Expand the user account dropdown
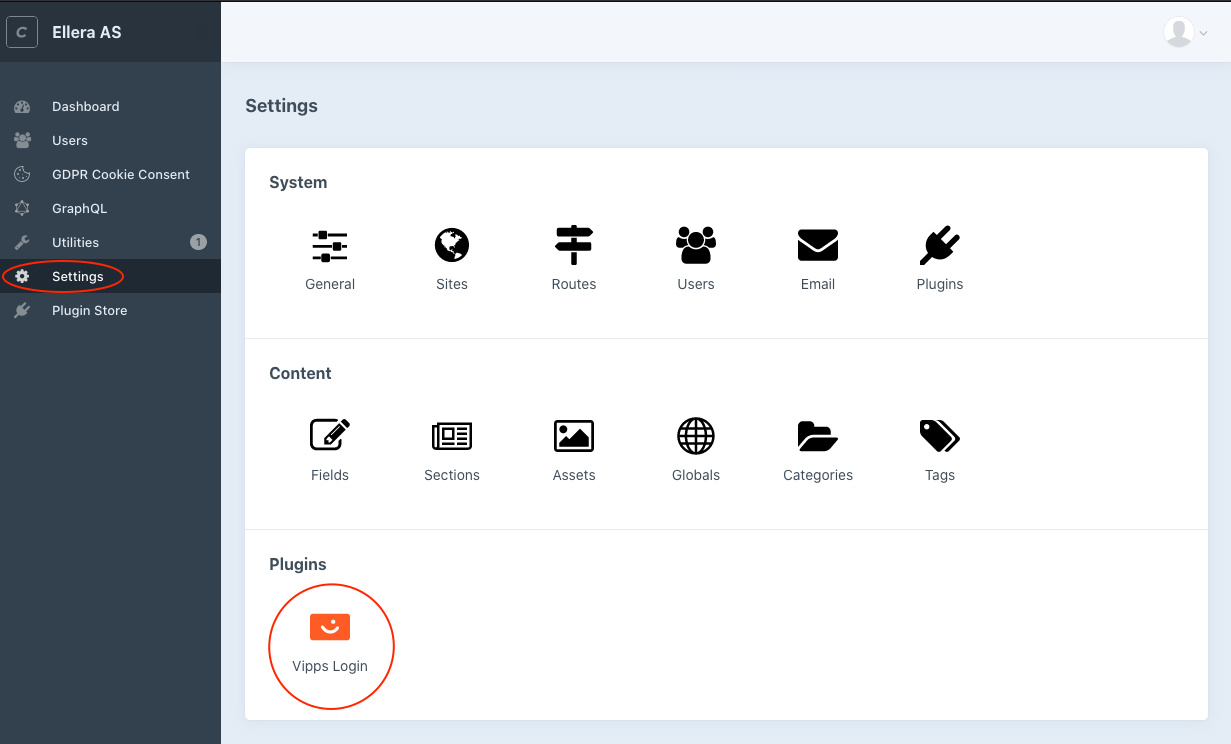This screenshot has height=744, width=1231. [1184, 32]
